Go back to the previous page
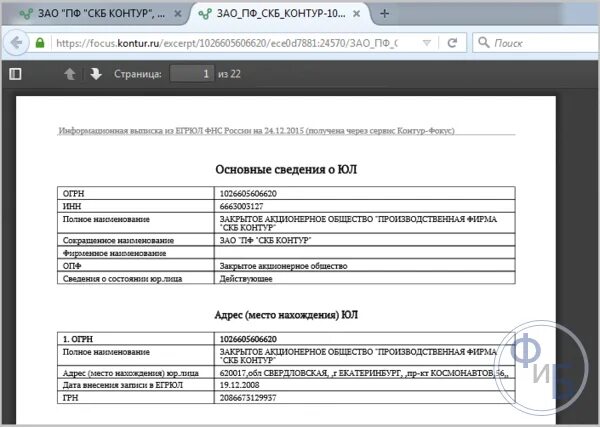Viewport: 600px width, 428px height. click(x=16, y=42)
